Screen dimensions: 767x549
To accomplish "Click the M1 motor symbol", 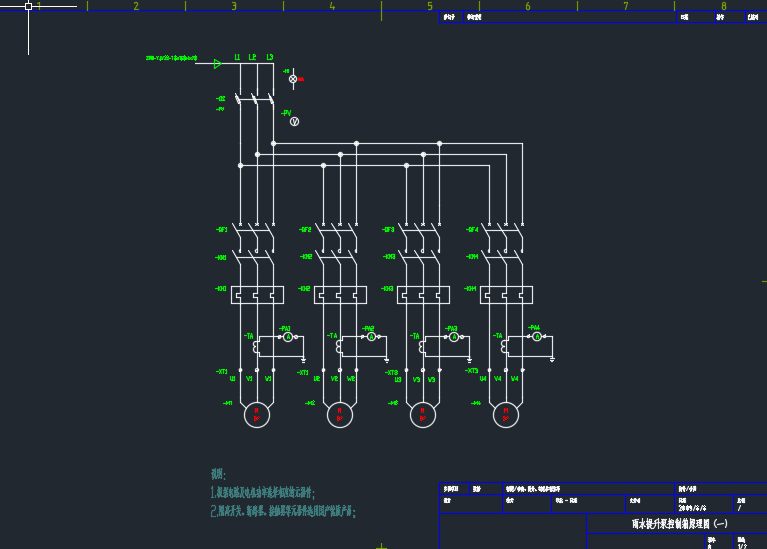I will pyautogui.click(x=257, y=415).
